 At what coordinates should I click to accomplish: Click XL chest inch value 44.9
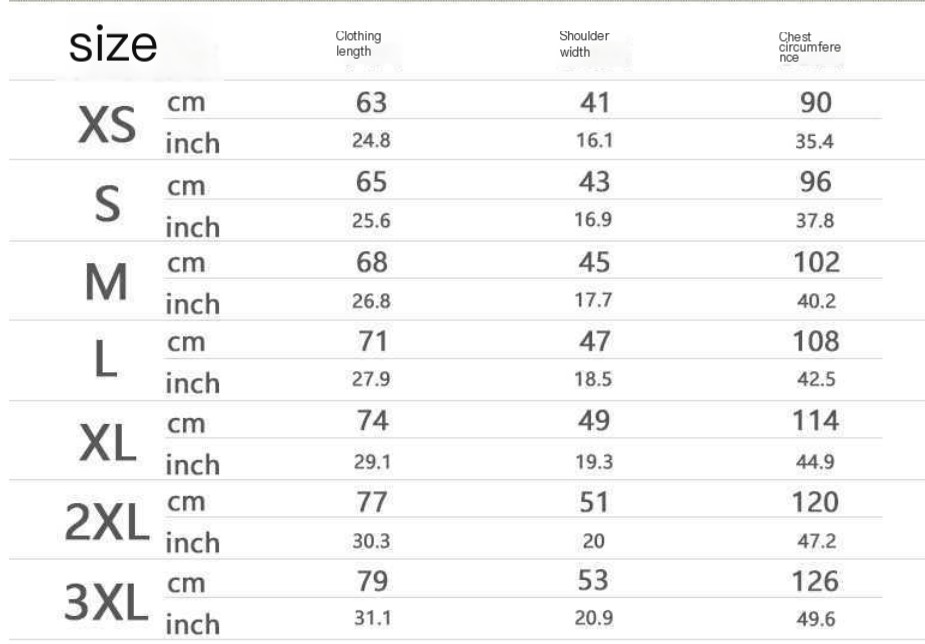point(815,461)
